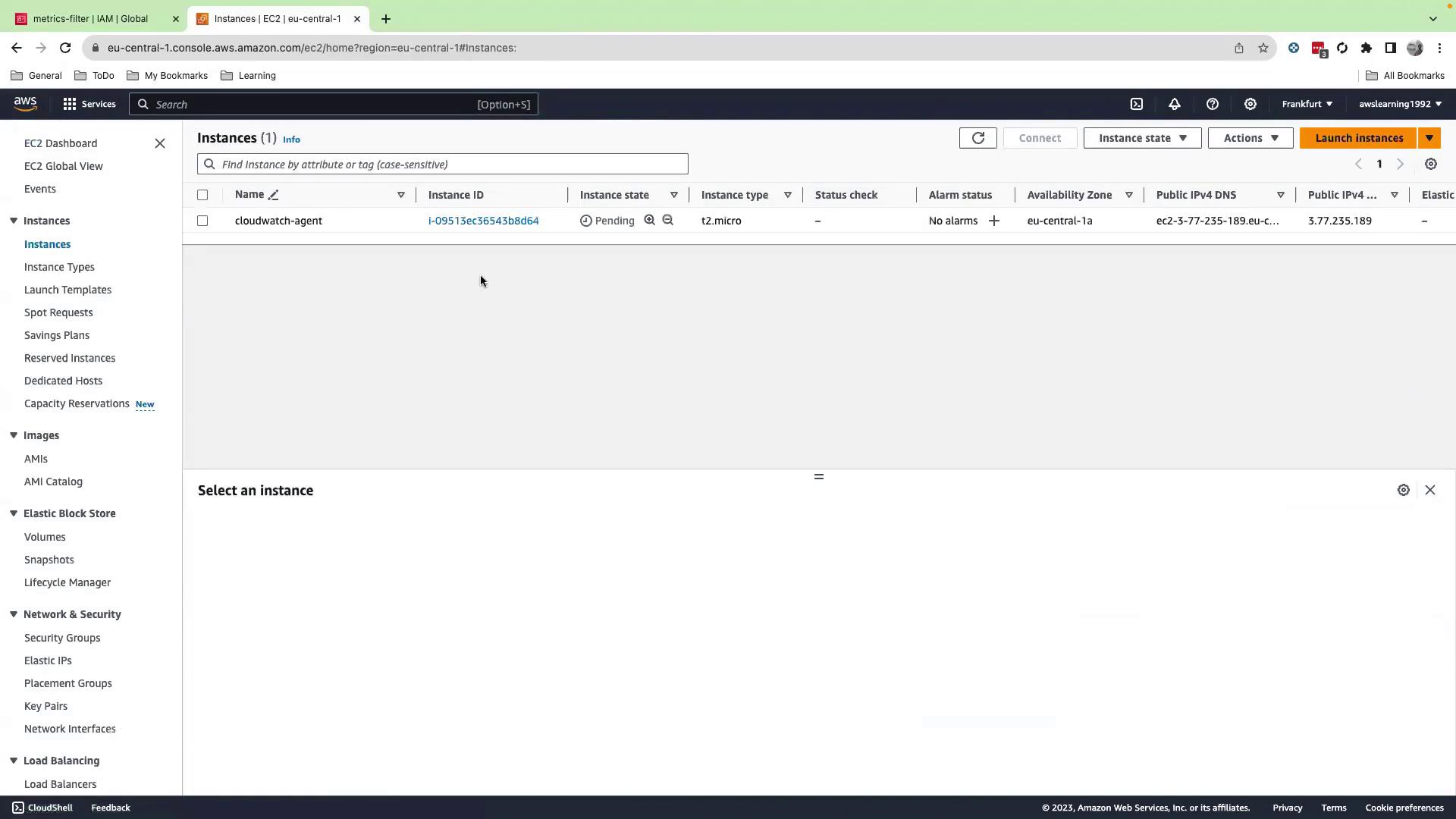Open the Actions dropdown menu
The image size is (1456, 819).
coord(1250,138)
